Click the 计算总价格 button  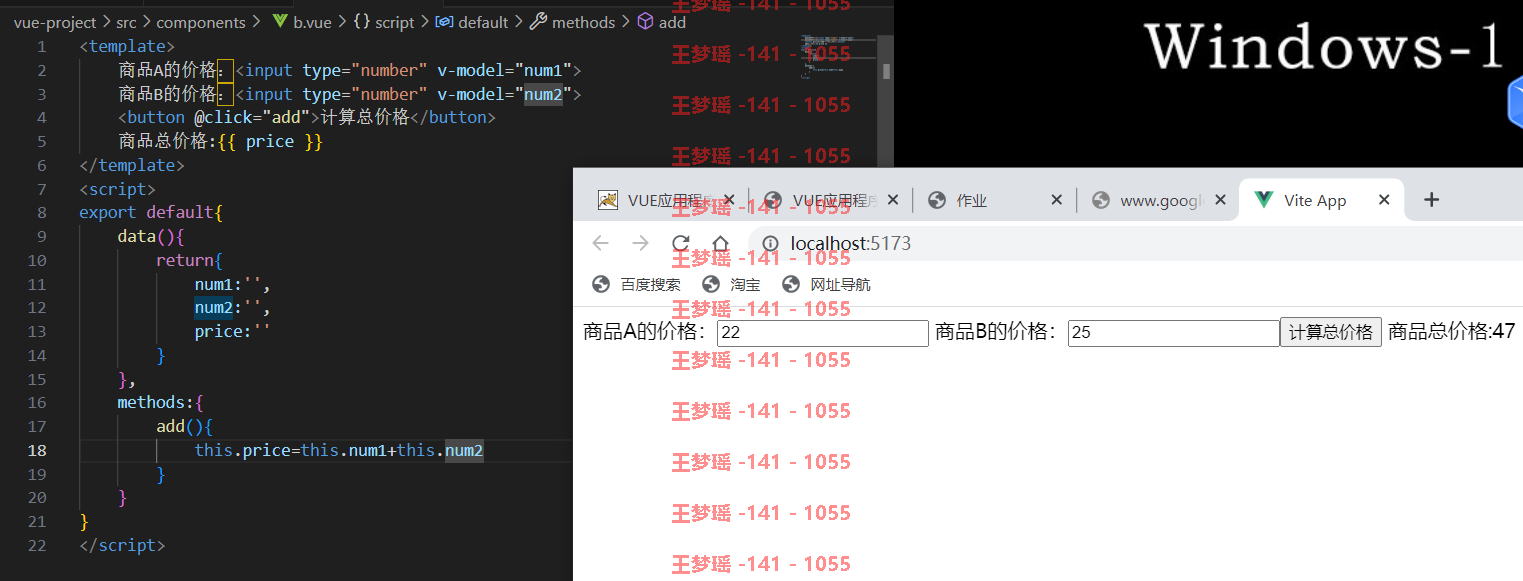[x=1331, y=332]
